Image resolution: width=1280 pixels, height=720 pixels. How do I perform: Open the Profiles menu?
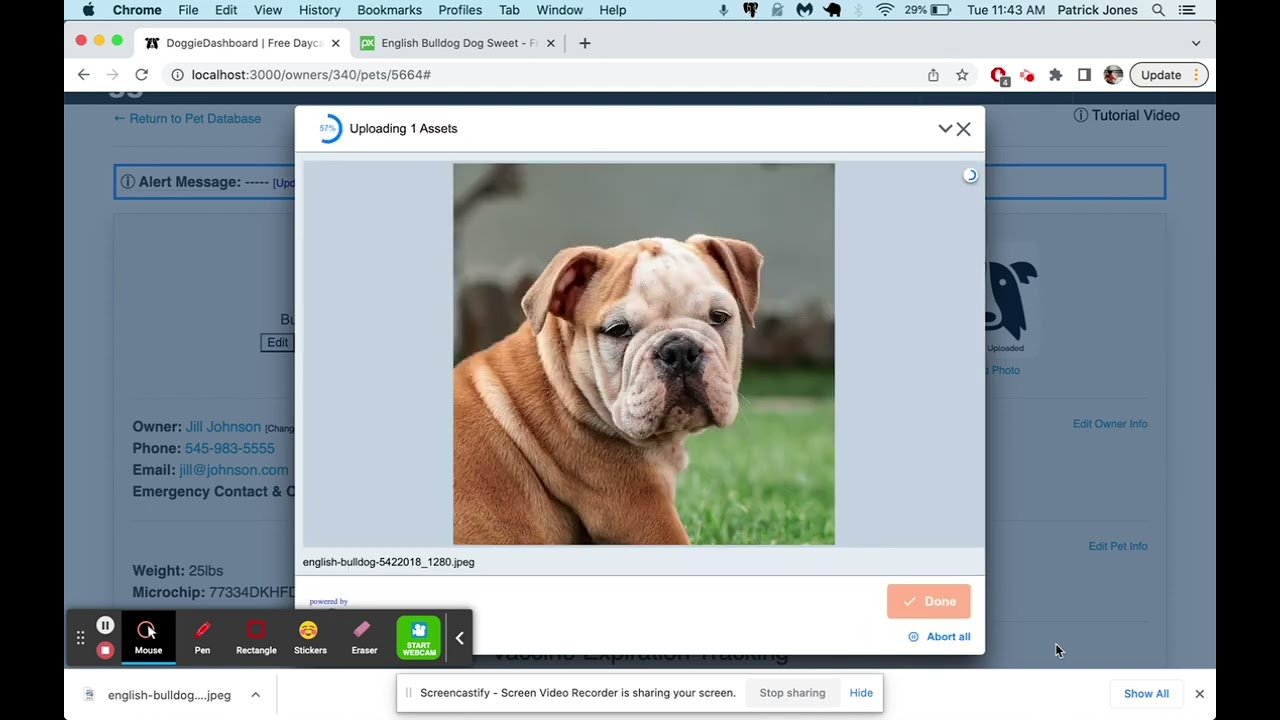point(460,10)
